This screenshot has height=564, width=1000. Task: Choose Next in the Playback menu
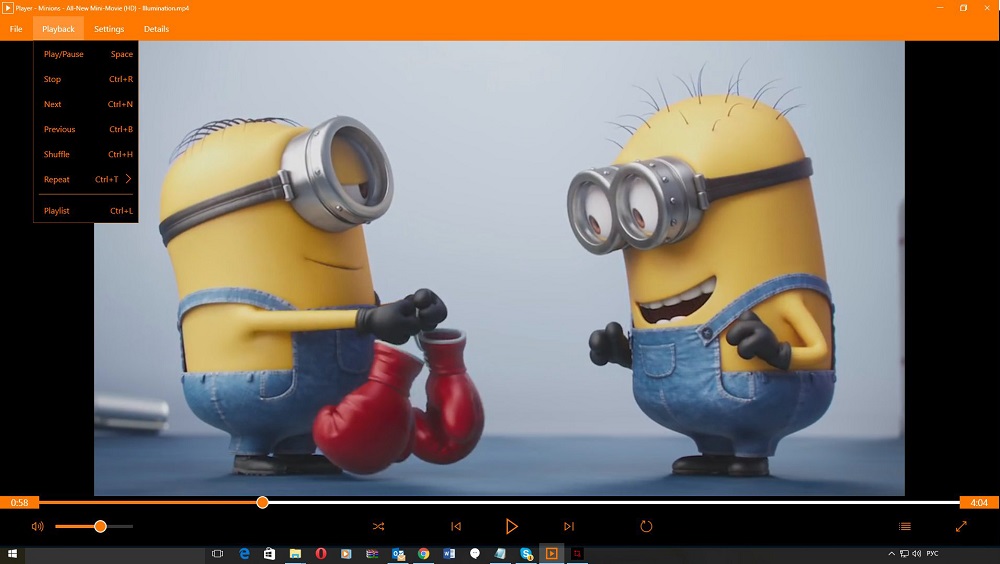tap(86, 104)
